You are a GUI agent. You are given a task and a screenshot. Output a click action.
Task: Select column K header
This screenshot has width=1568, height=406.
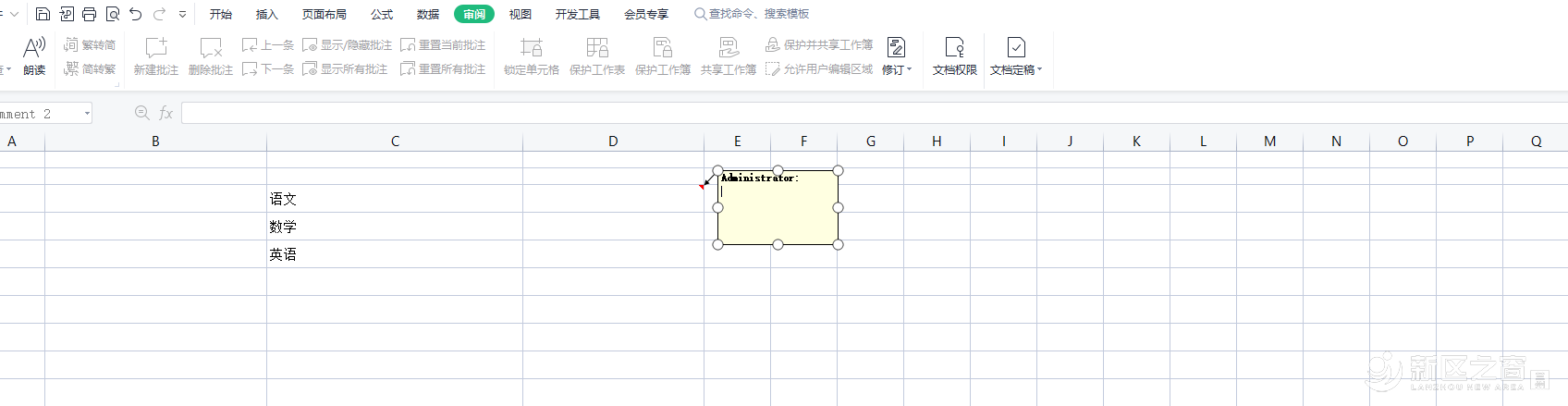click(x=1136, y=141)
